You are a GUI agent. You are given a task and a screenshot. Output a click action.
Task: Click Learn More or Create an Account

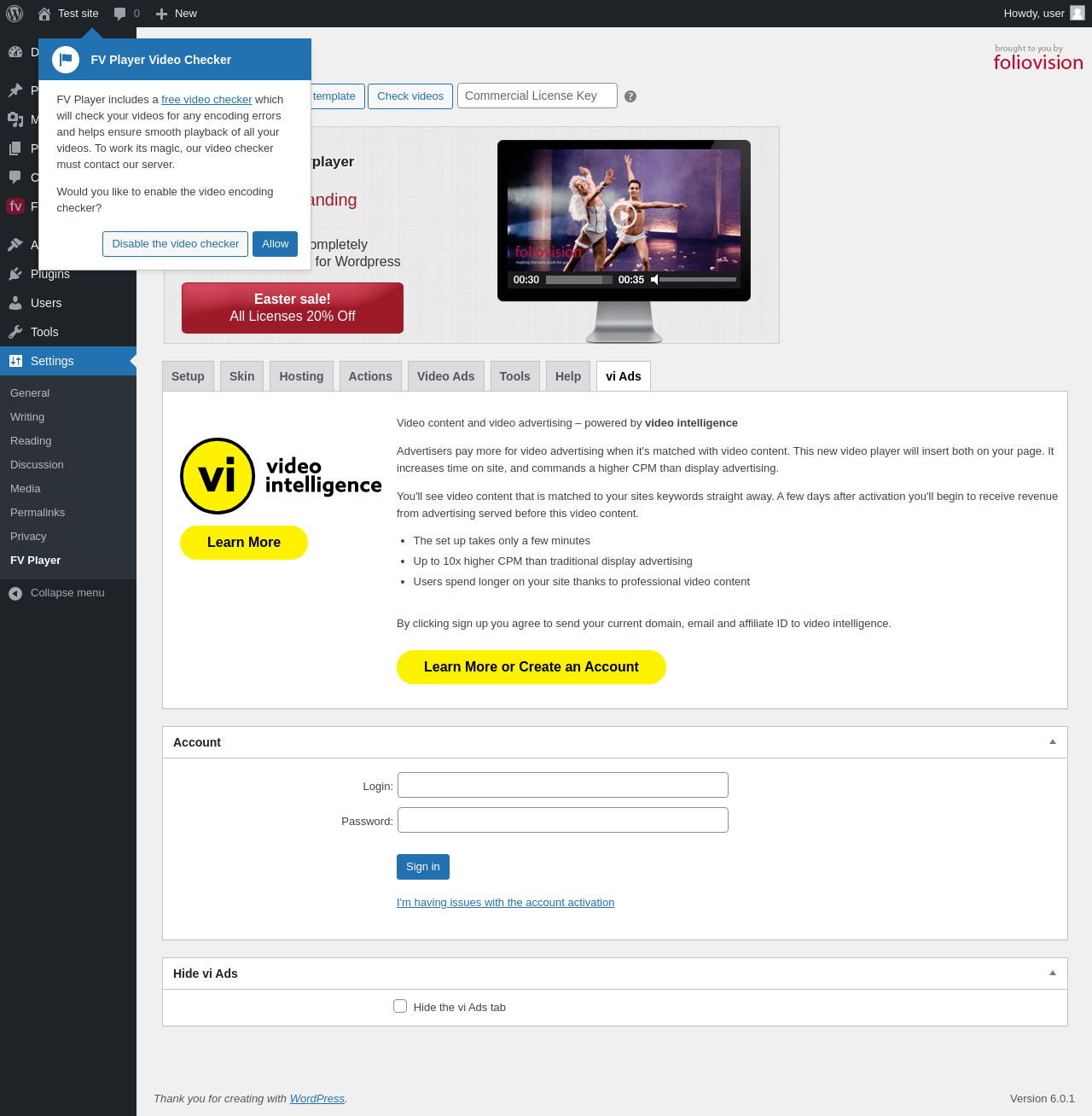[531, 667]
